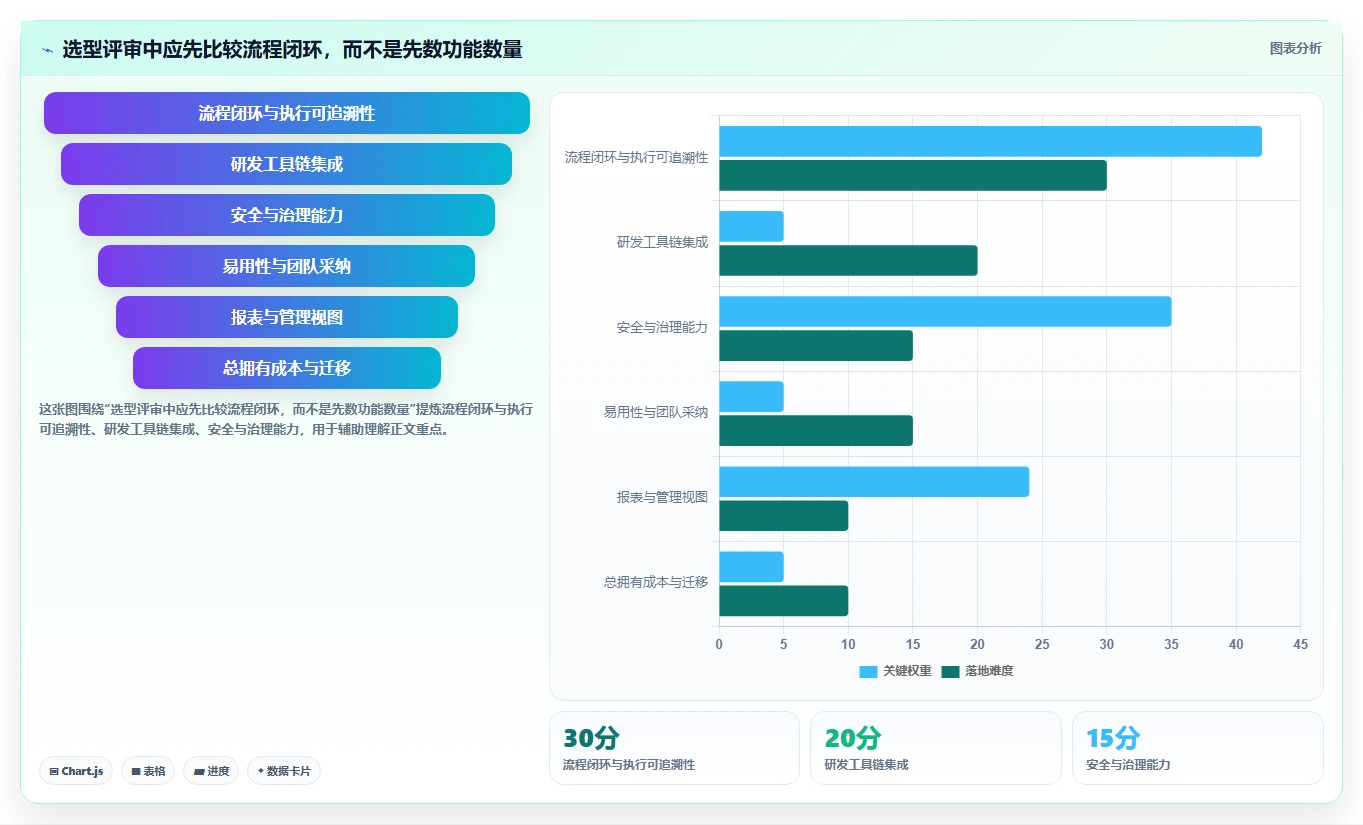Screen dimensions: 1363x825
Task: Click 关键权重 bar for 报表与管理视图
Action: point(874,481)
